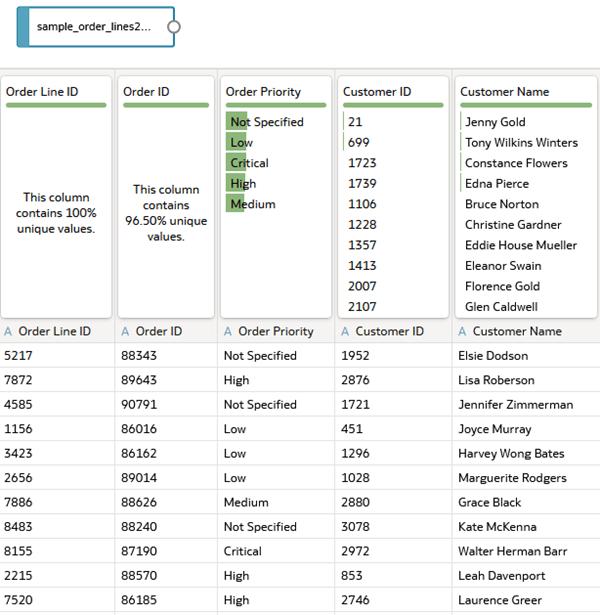
Task: Select 'Bruce Norton' in Customer Name tile
Action: coord(502,204)
